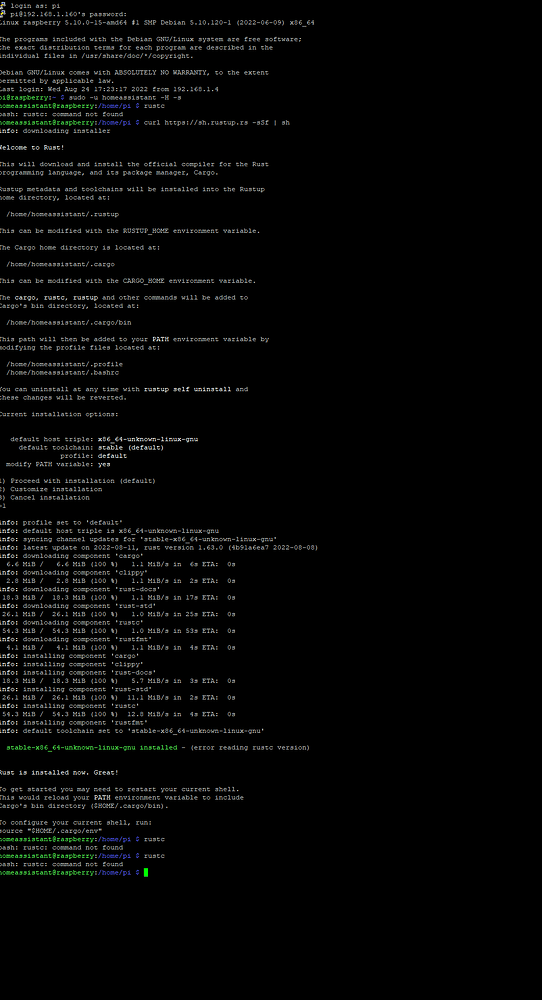Click the 'default toolchain: stable (default)' line

coord(91,448)
